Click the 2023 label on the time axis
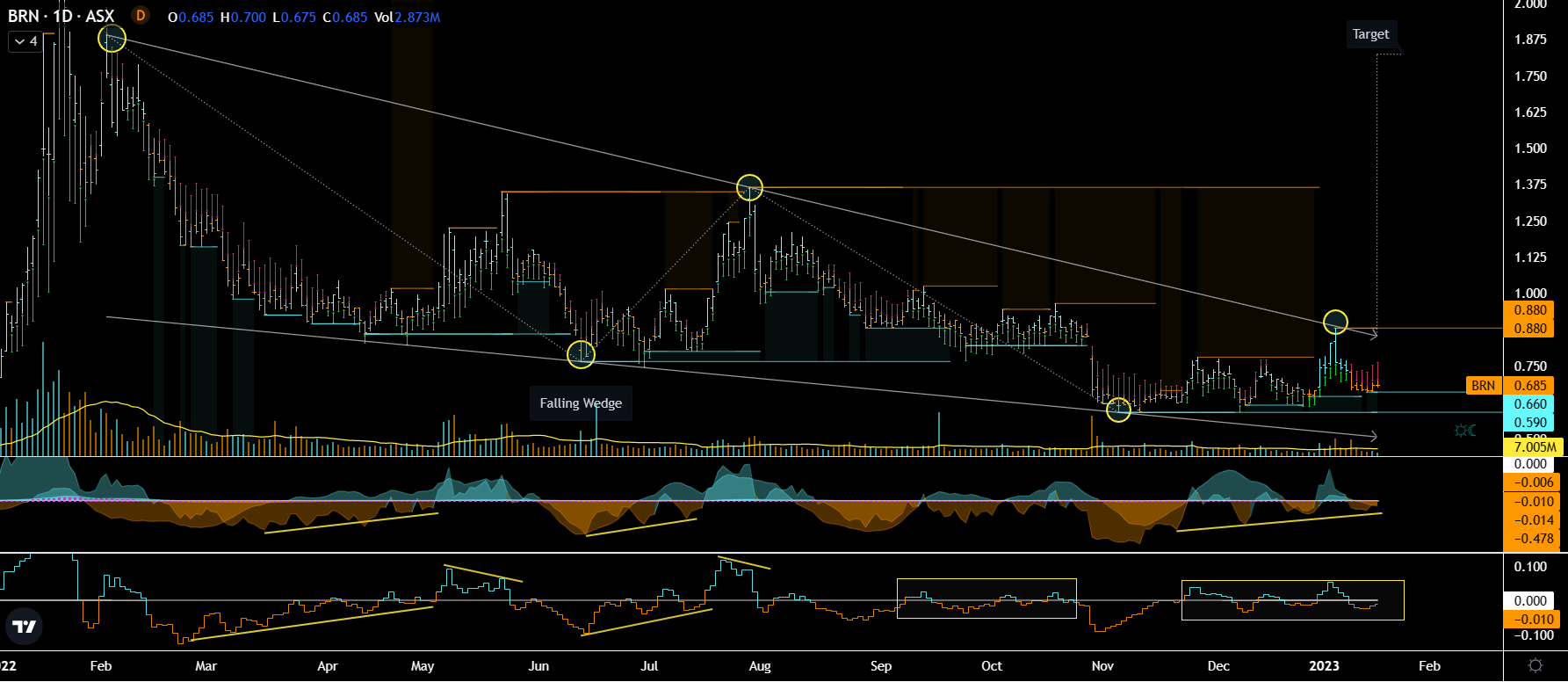 coord(1324,665)
